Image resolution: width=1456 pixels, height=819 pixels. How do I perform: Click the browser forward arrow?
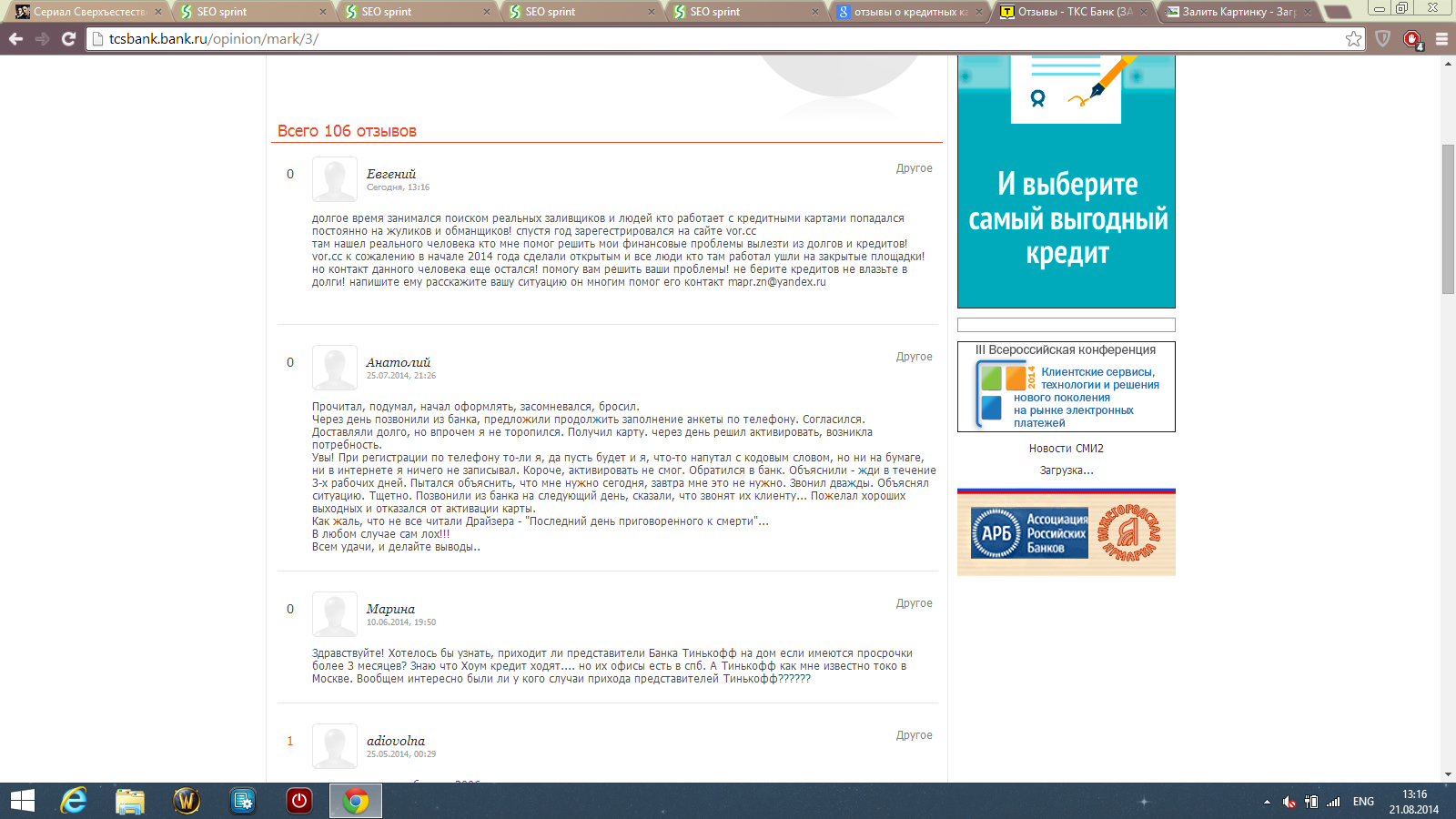[x=42, y=39]
